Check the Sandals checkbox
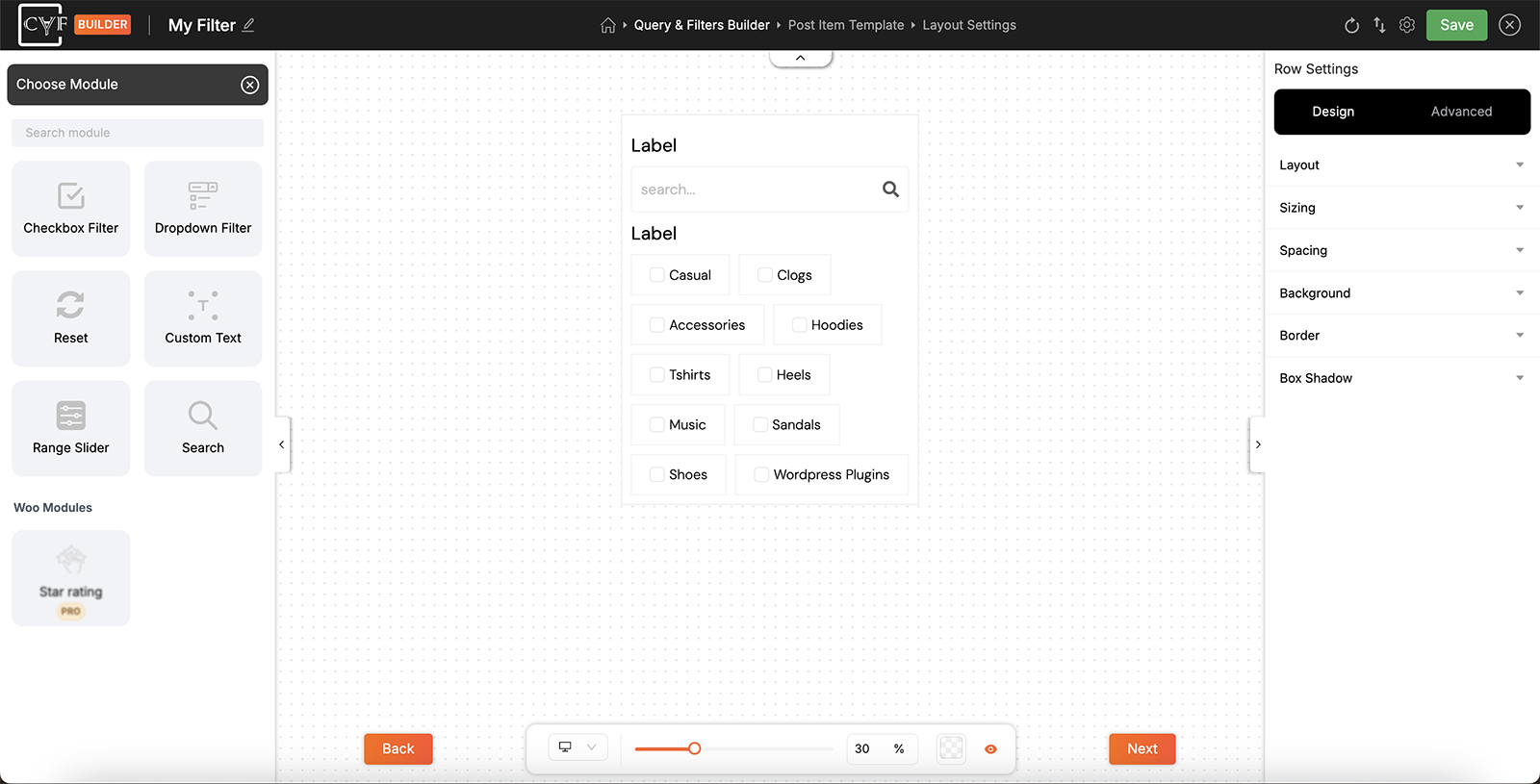This screenshot has height=784, width=1540. click(x=760, y=424)
